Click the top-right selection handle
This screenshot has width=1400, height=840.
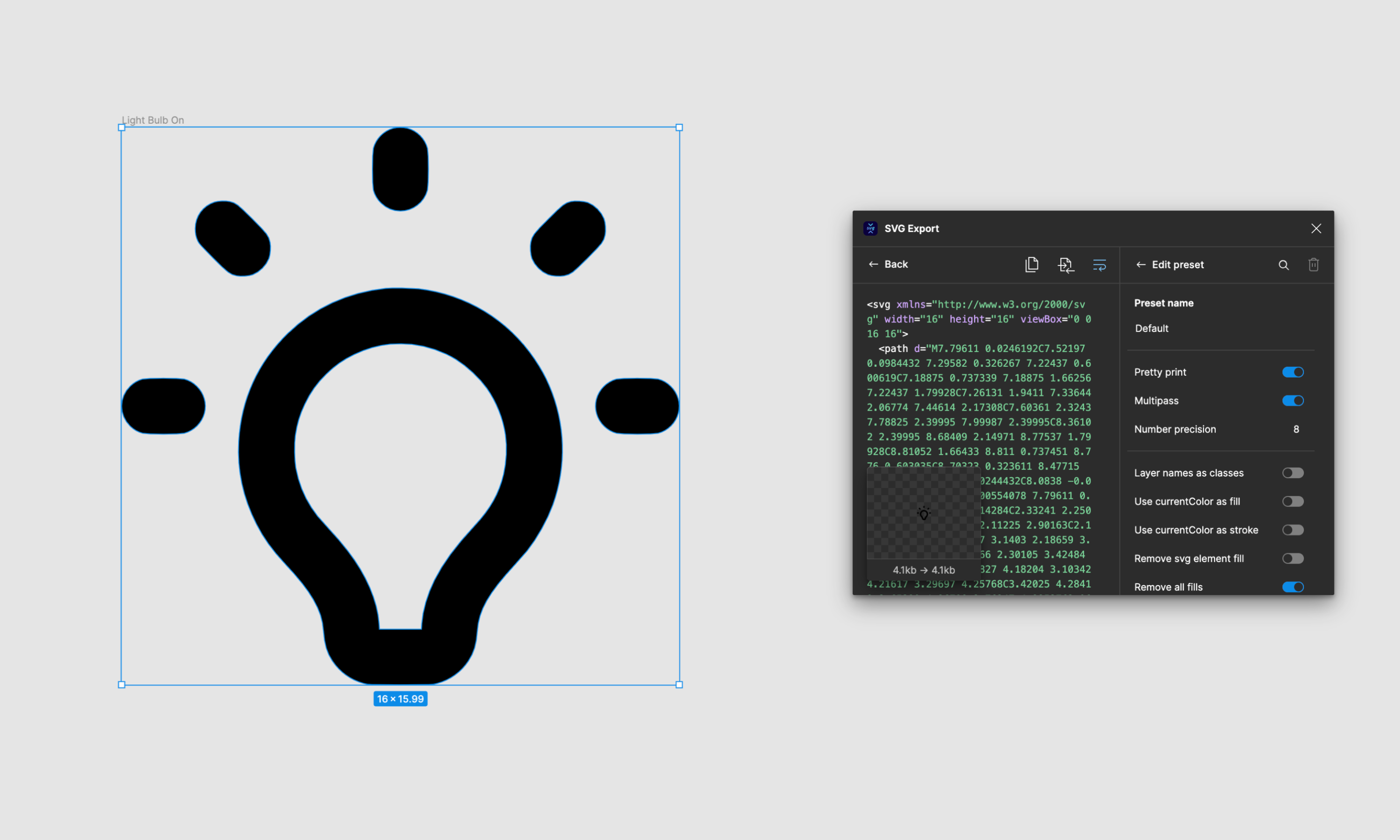click(679, 127)
